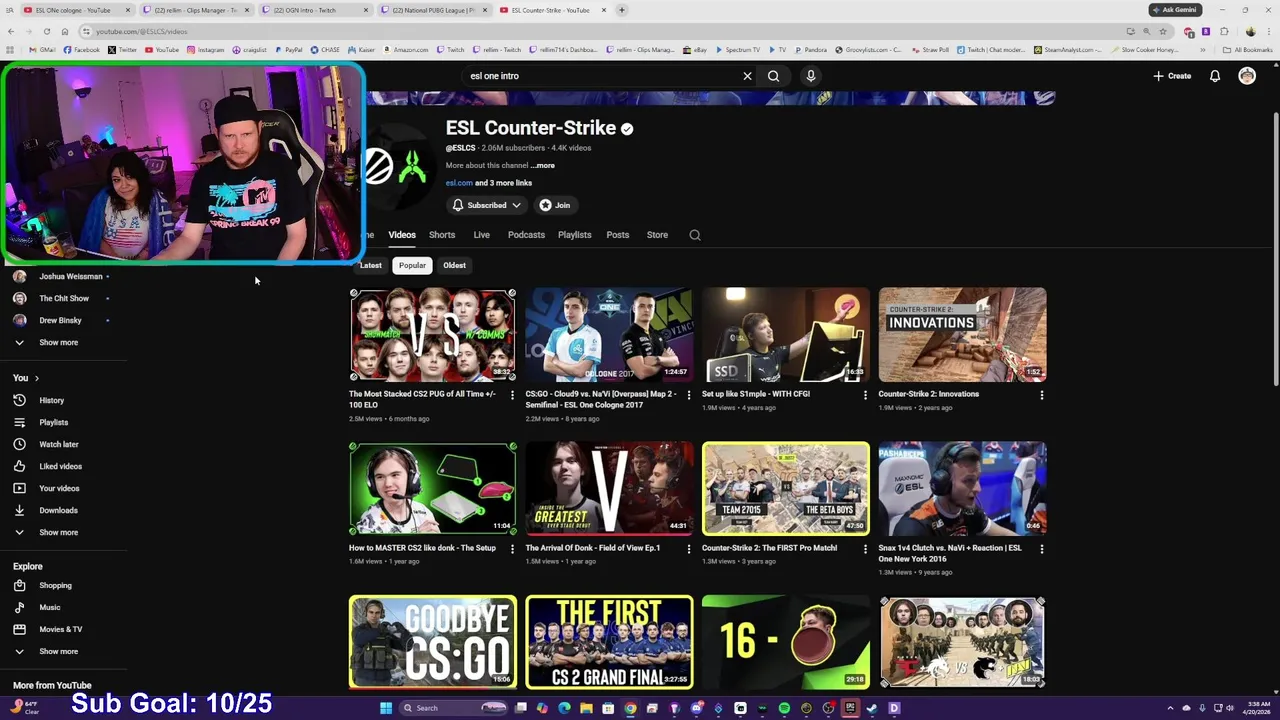This screenshot has width=1280, height=720.
Task: Open the esl.com channel link
Action: click(x=459, y=183)
